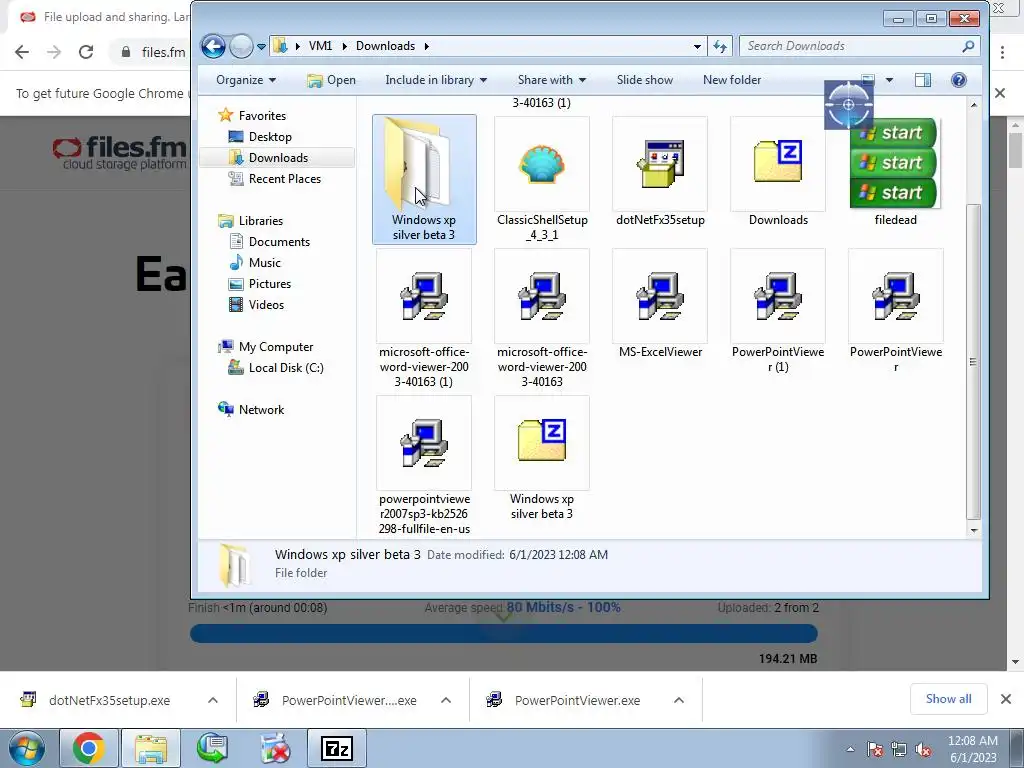Click the Open toolbar button
The width and height of the screenshot is (1024, 768).
click(332, 80)
